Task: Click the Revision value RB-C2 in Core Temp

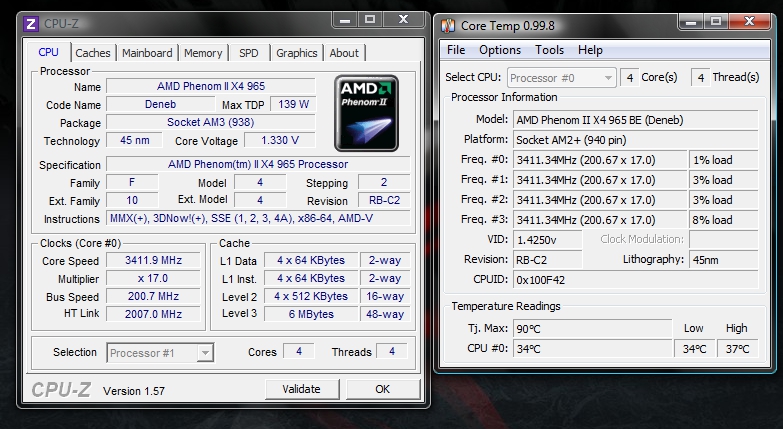Action: pyautogui.click(x=548, y=260)
